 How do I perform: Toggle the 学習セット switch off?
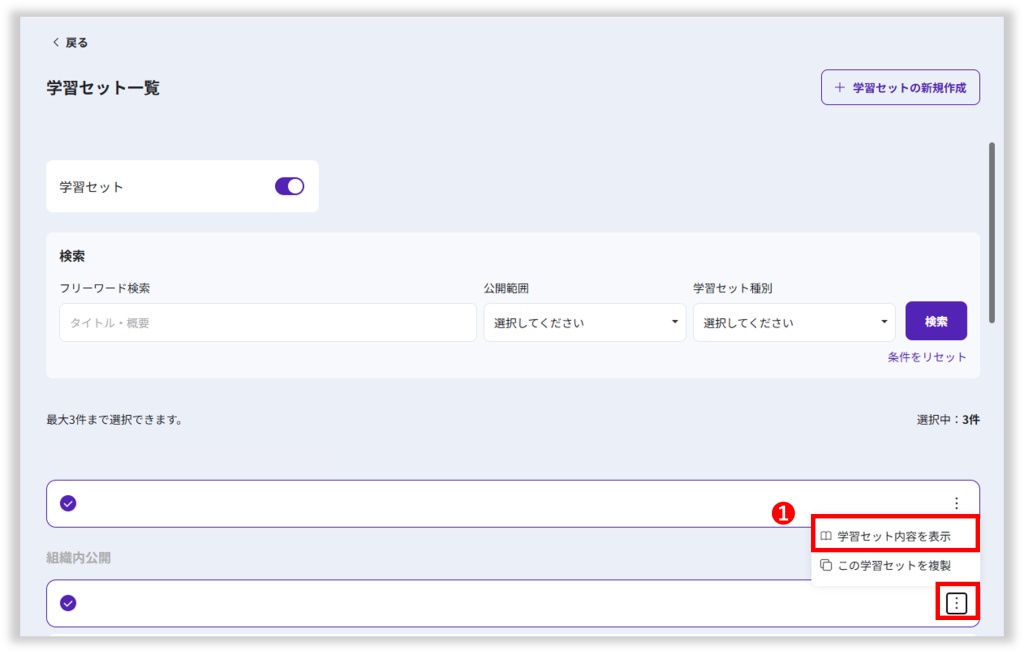tap(289, 186)
